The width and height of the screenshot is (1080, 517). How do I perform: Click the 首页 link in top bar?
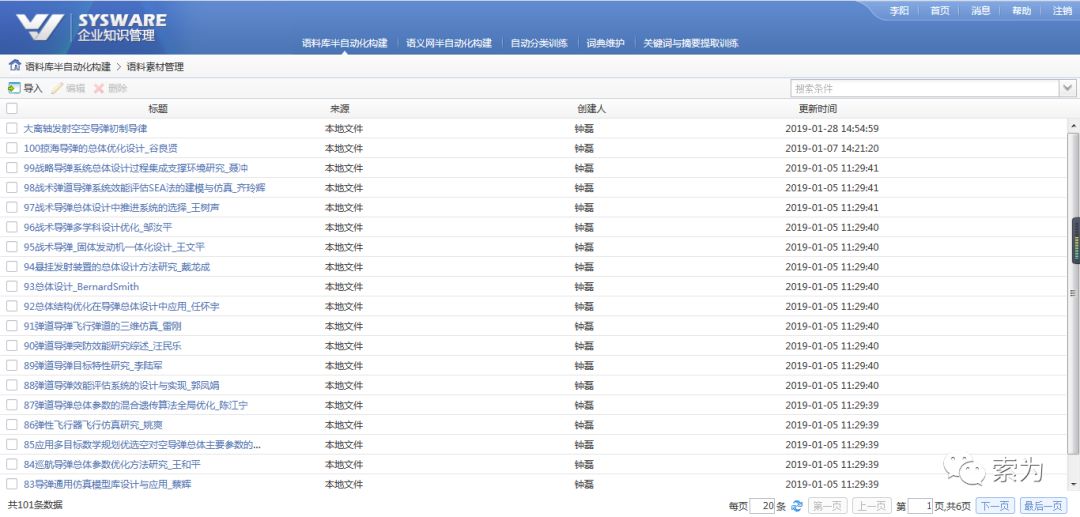point(939,10)
